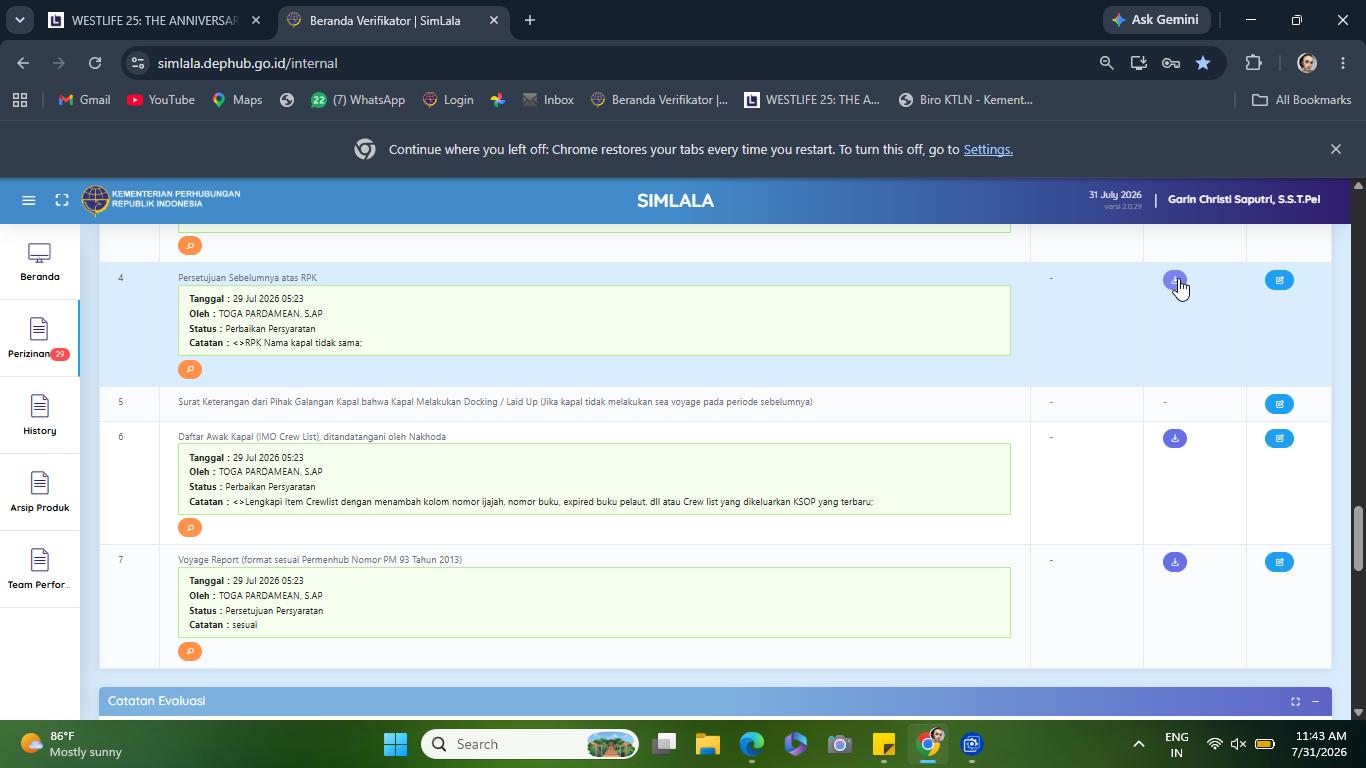Dismiss the Chrome restore tabs banner

tap(1335, 149)
